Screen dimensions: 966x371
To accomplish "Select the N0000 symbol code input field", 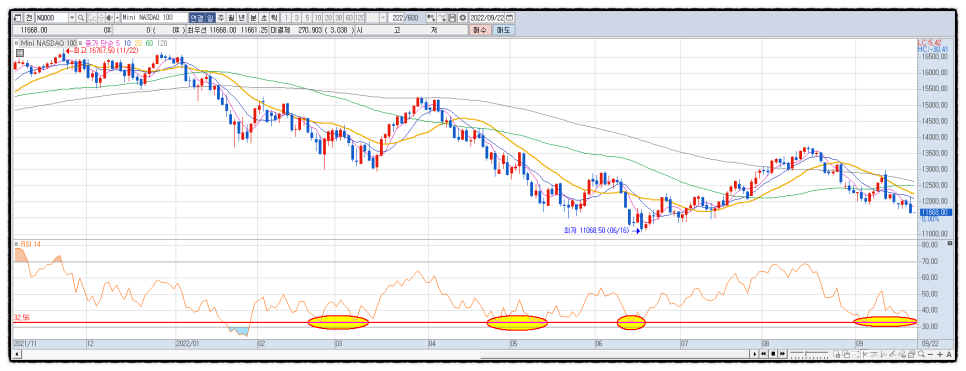I will pyautogui.click(x=52, y=17).
